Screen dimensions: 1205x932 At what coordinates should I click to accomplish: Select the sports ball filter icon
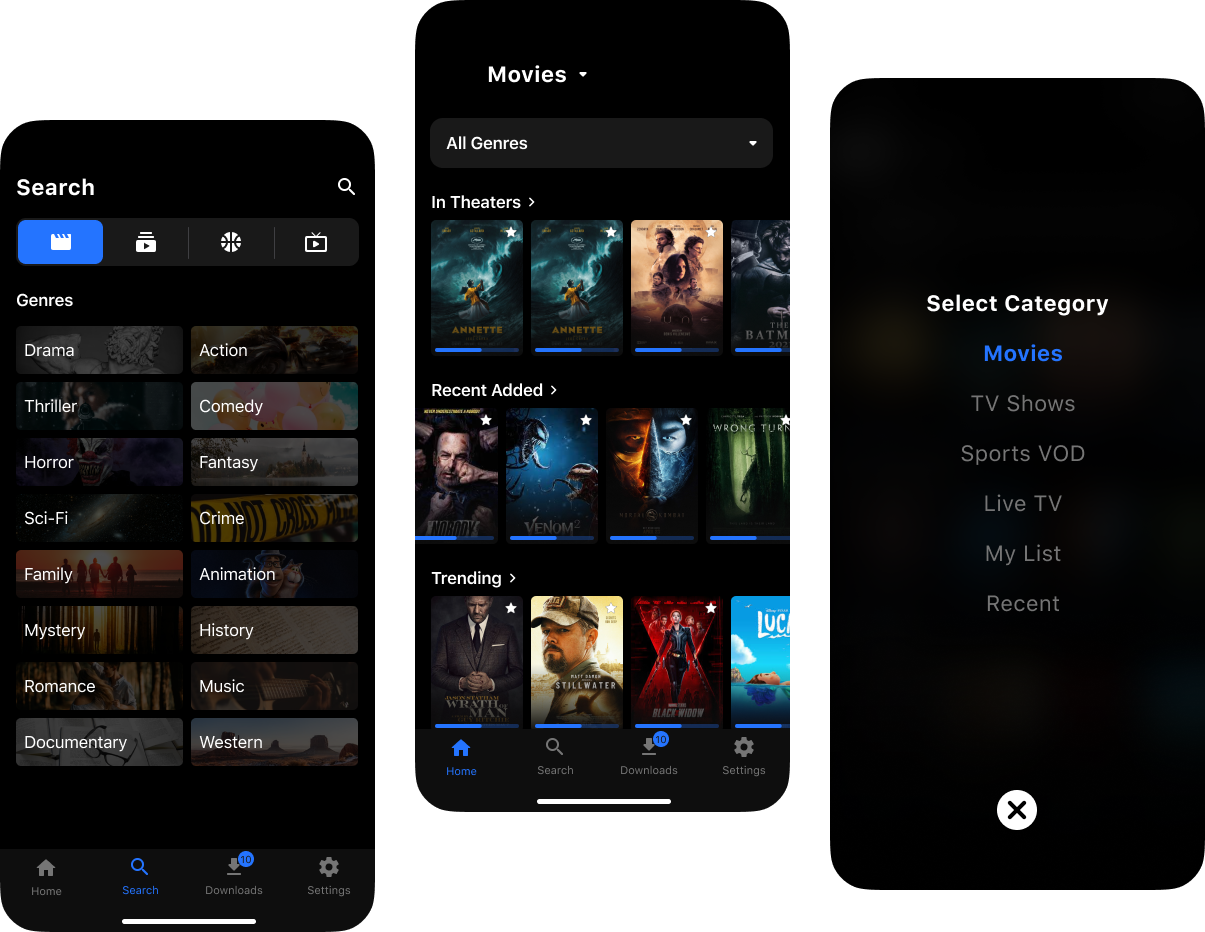pyautogui.click(x=231, y=242)
